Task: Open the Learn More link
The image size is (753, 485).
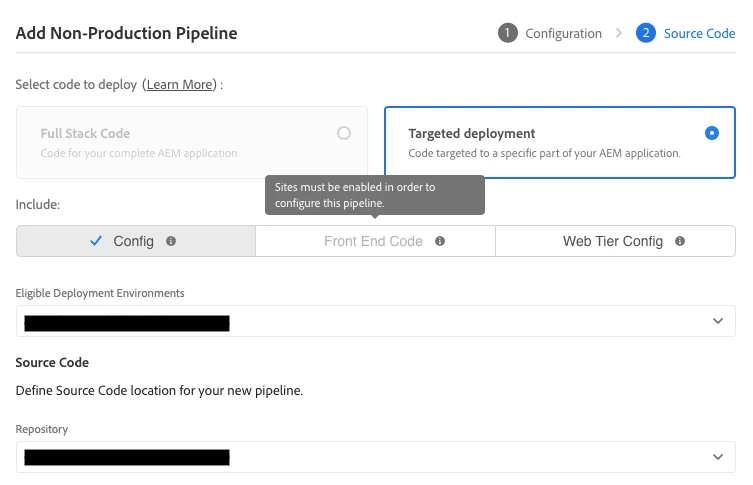Action: coord(180,85)
